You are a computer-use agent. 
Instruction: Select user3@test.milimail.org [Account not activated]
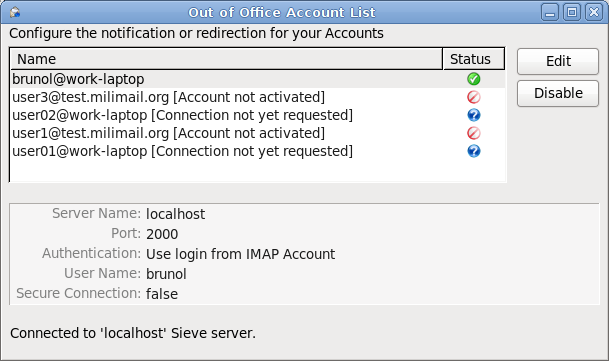(x=258, y=97)
